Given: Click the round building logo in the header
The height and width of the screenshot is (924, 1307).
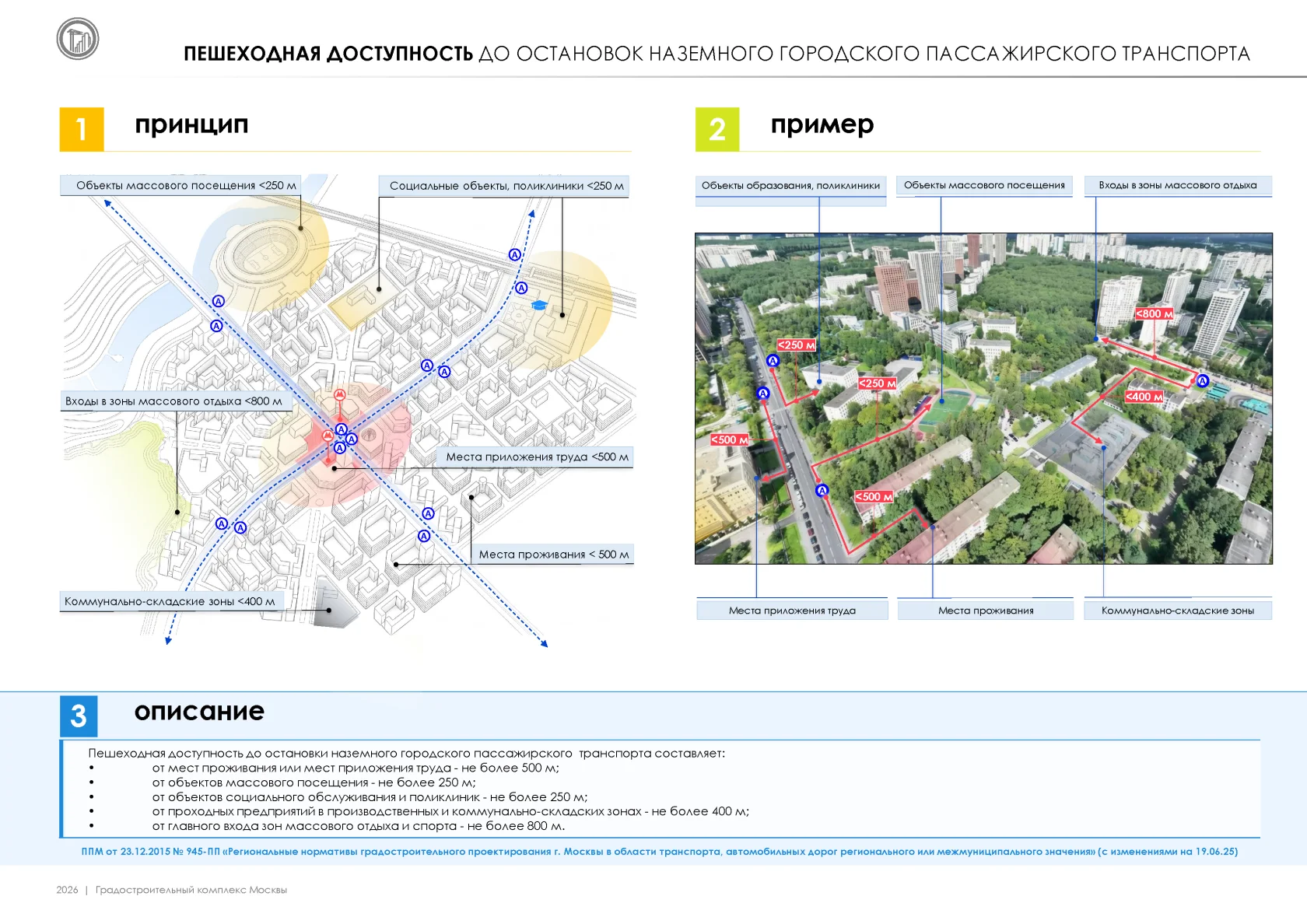Looking at the screenshot, I should click(x=78, y=39).
